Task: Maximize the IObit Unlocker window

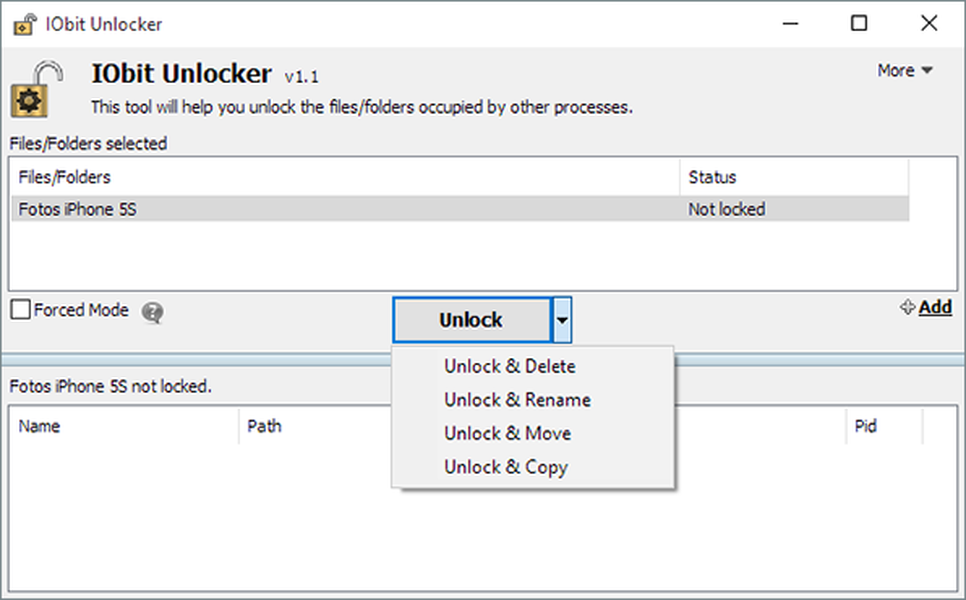Action: [859, 24]
